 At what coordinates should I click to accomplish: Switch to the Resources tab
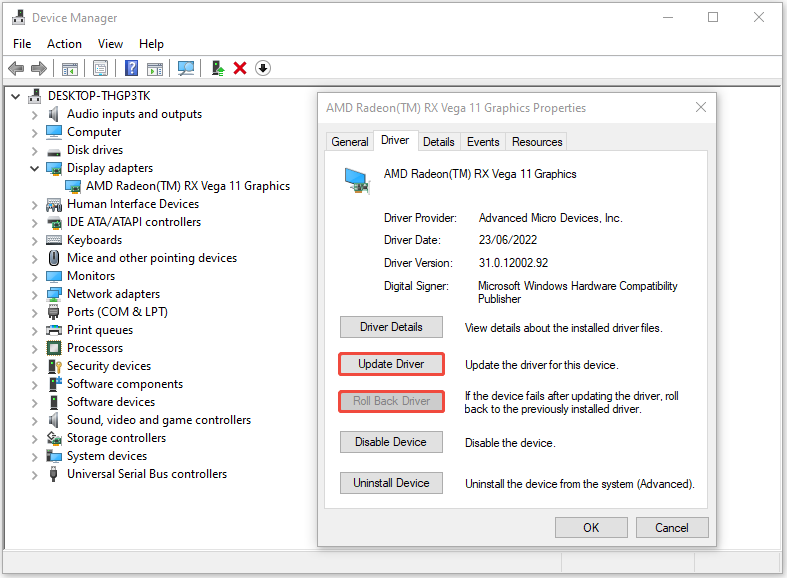pyautogui.click(x=537, y=142)
